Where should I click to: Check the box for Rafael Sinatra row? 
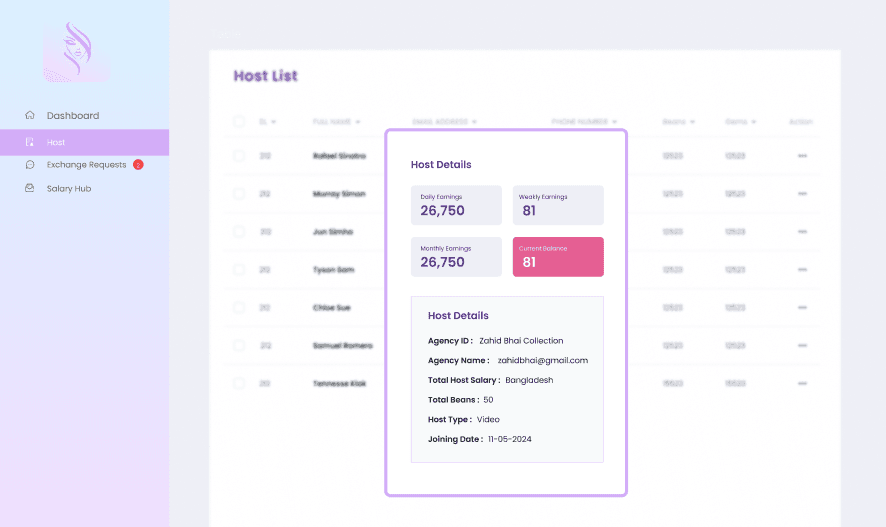[x=239, y=156]
